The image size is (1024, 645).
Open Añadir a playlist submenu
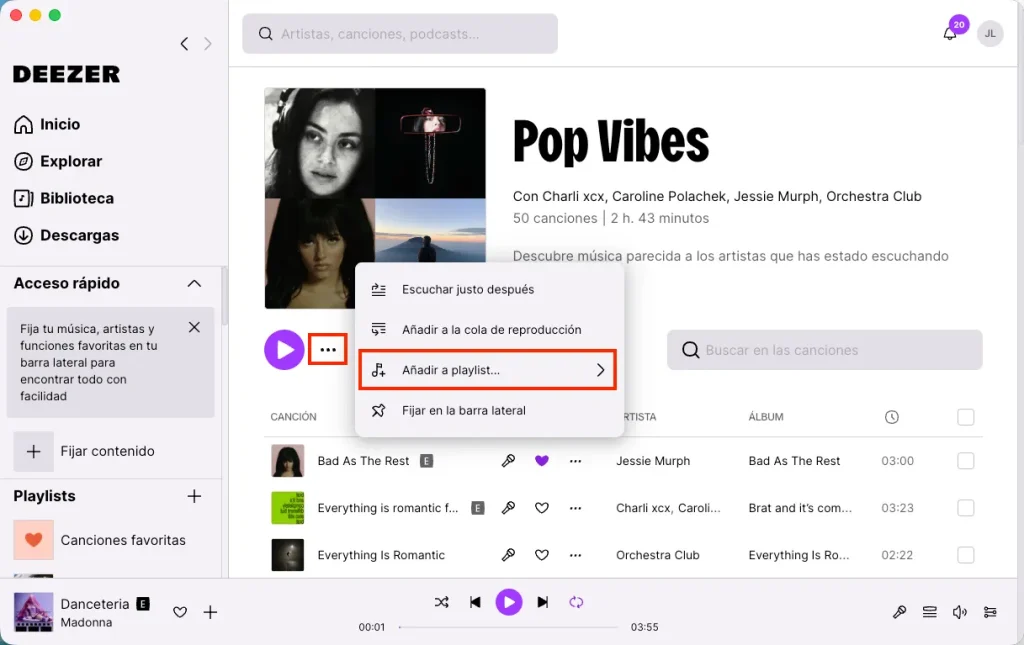click(x=488, y=370)
